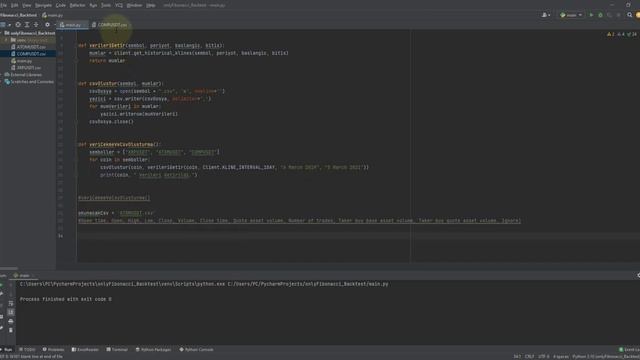The width and height of the screenshot is (640, 360).
Task: Open the main run configuration dropdown
Action: coord(571,15)
